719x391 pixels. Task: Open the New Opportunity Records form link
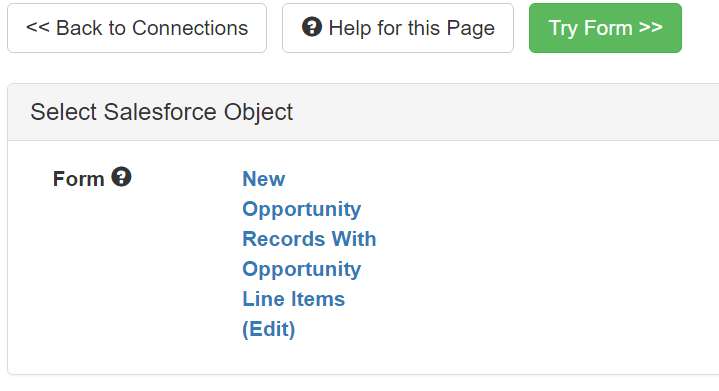click(x=309, y=254)
